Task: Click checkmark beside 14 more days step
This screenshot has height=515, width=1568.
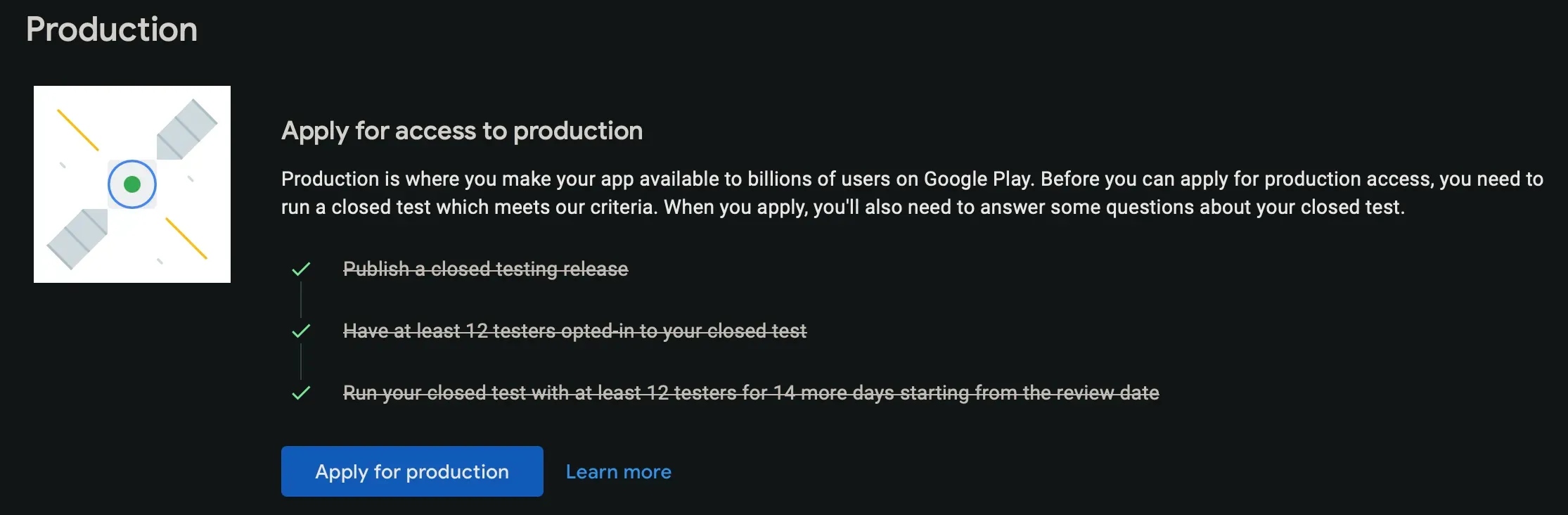Action: click(301, 393)
